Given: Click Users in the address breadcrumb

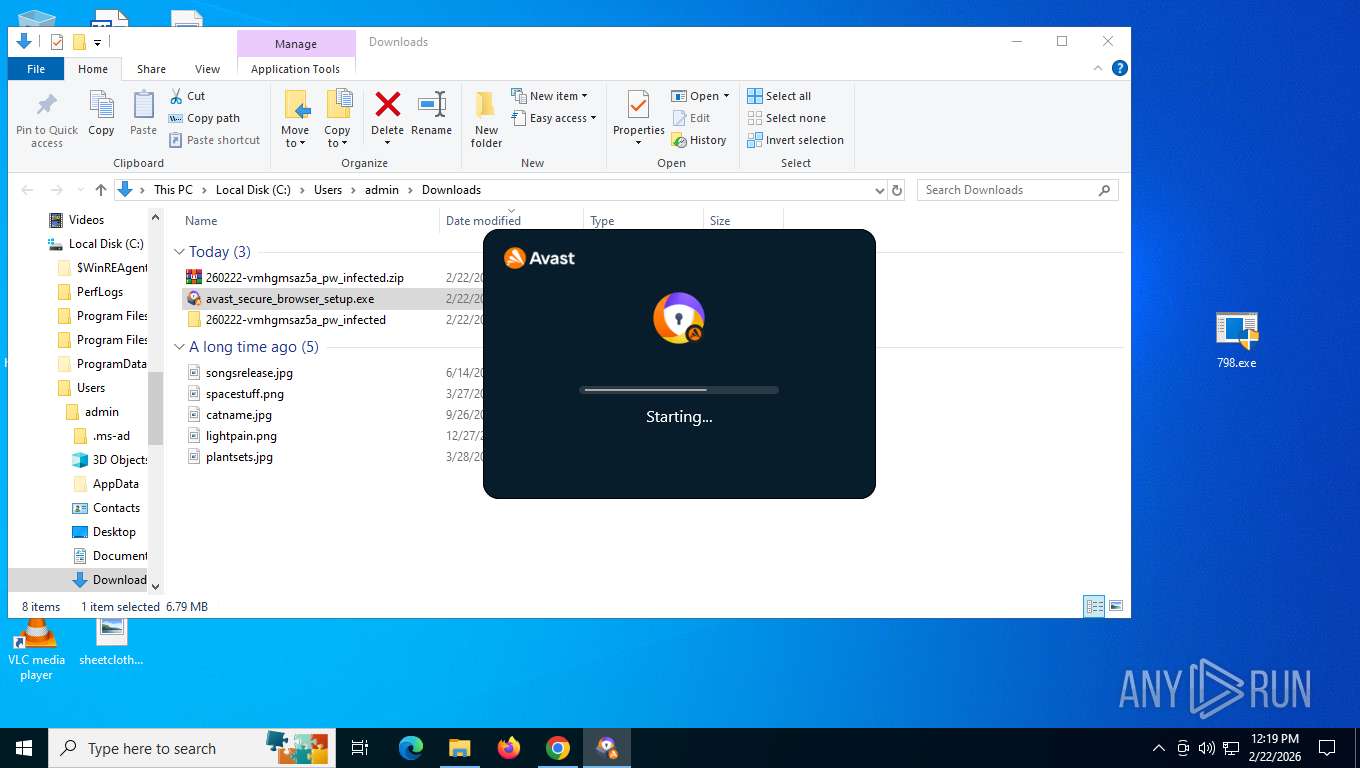Looking at the screenshot, I should (328, 190).
